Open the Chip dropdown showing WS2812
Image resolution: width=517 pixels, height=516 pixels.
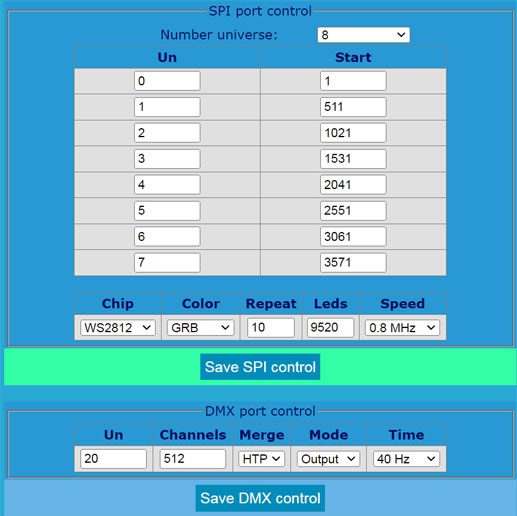pyautogui.click(x=118, y=328)
